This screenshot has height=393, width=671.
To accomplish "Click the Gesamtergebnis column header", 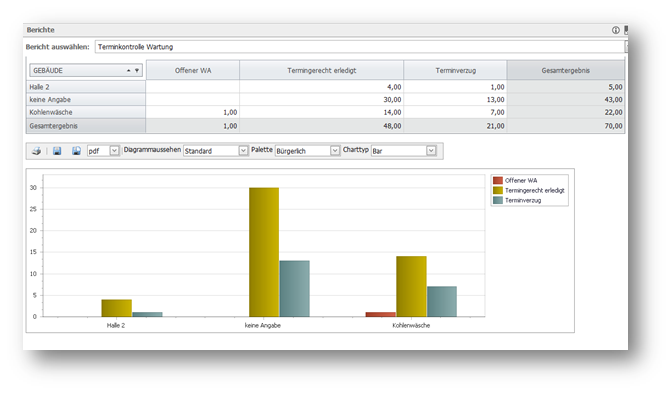I will click(x=566, y=70).
